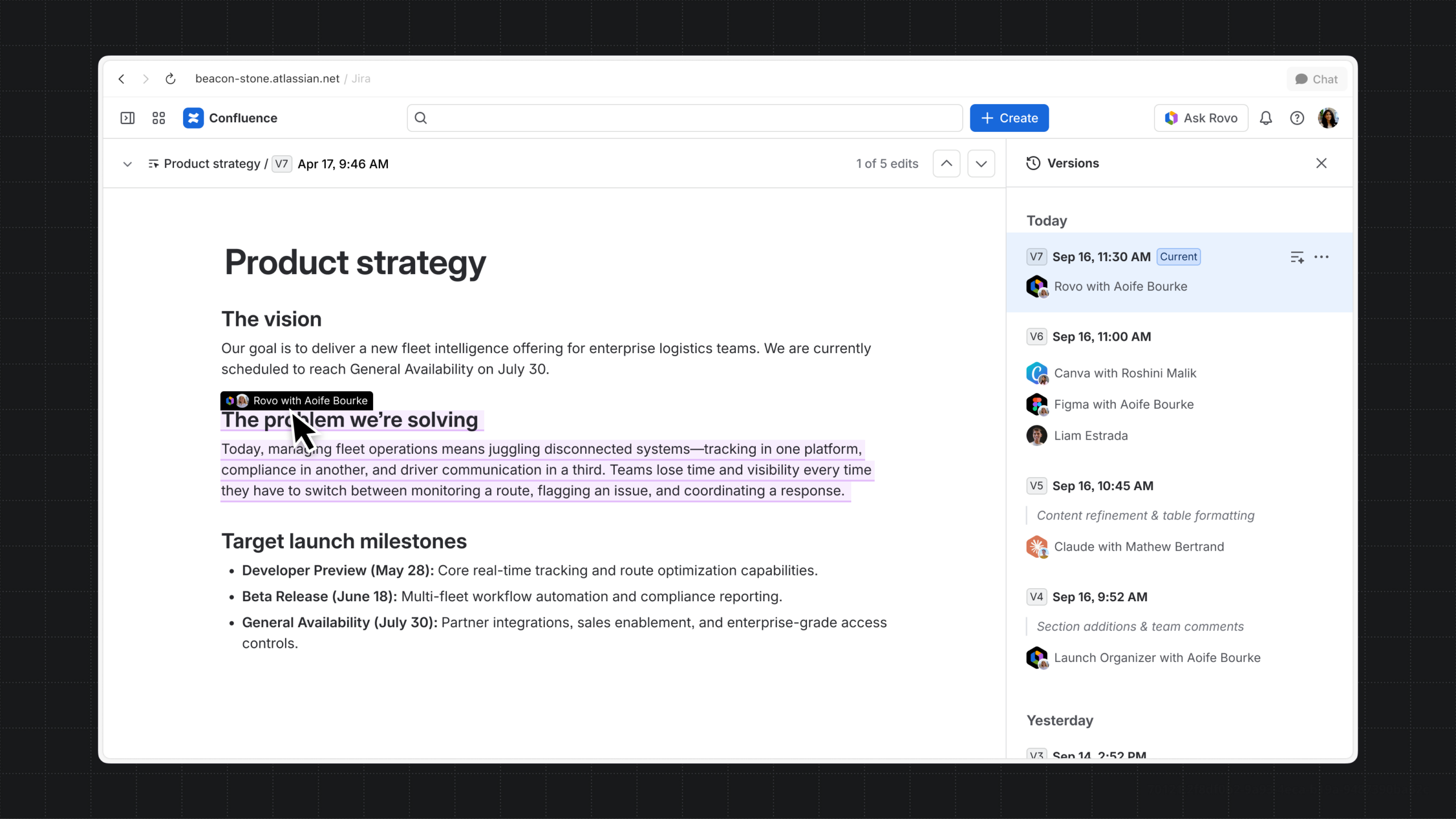Open the user profile avatar
The width and height of the screenshot is (1456, 819).
tap(1328, 118)
